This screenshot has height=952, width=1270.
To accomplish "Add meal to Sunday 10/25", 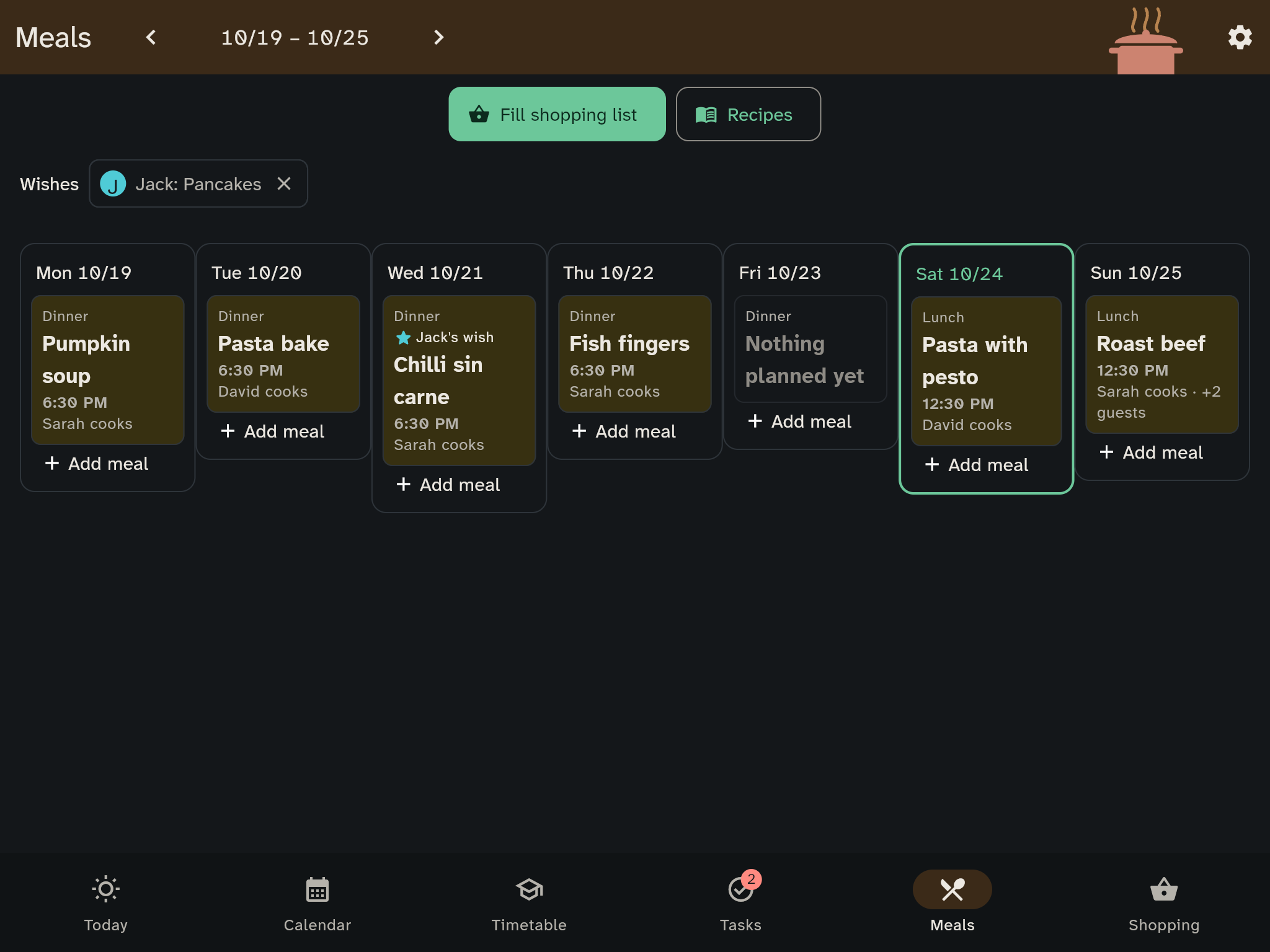I will 1151,452.
